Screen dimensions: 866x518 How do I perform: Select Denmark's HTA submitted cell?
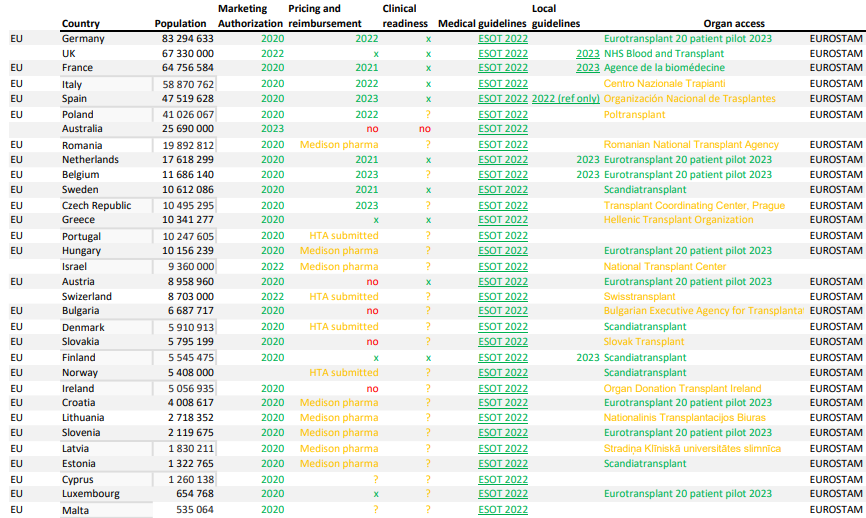(344, 327)
